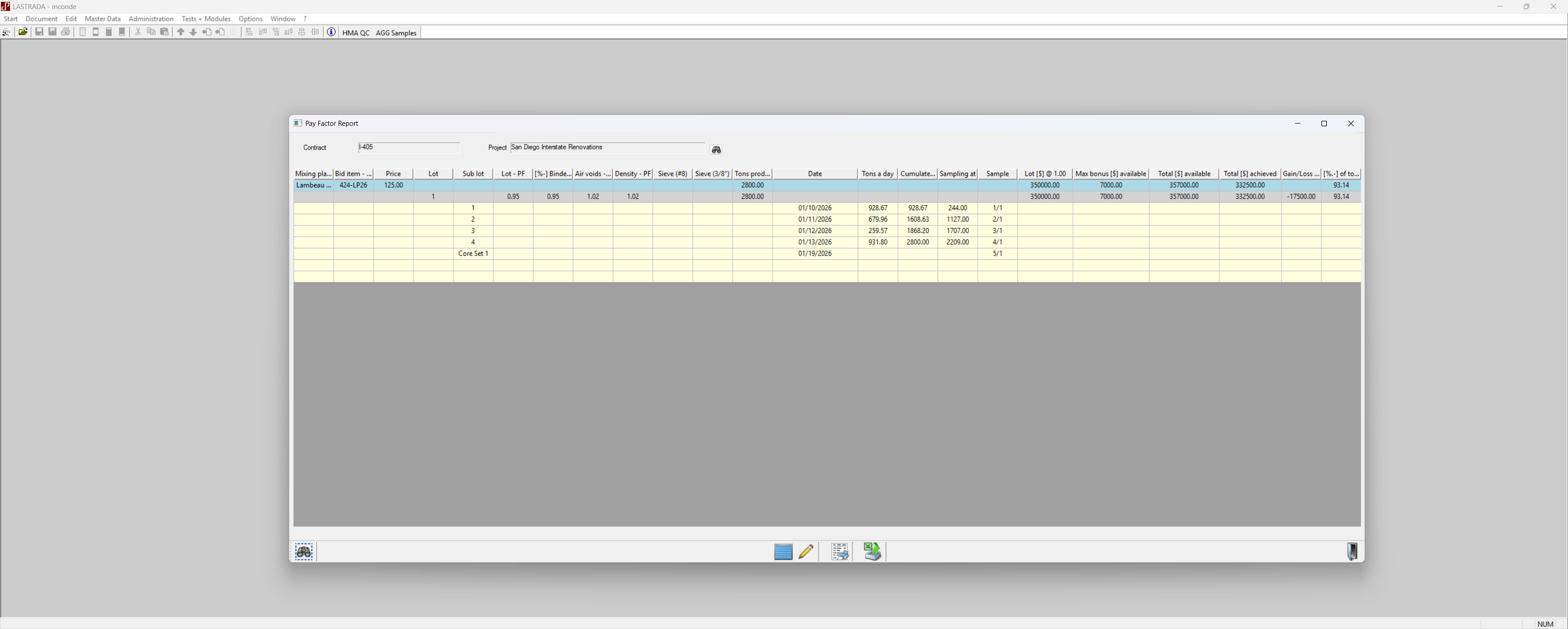Click the HMA QC toolbar button

click(x=356, y=33)
